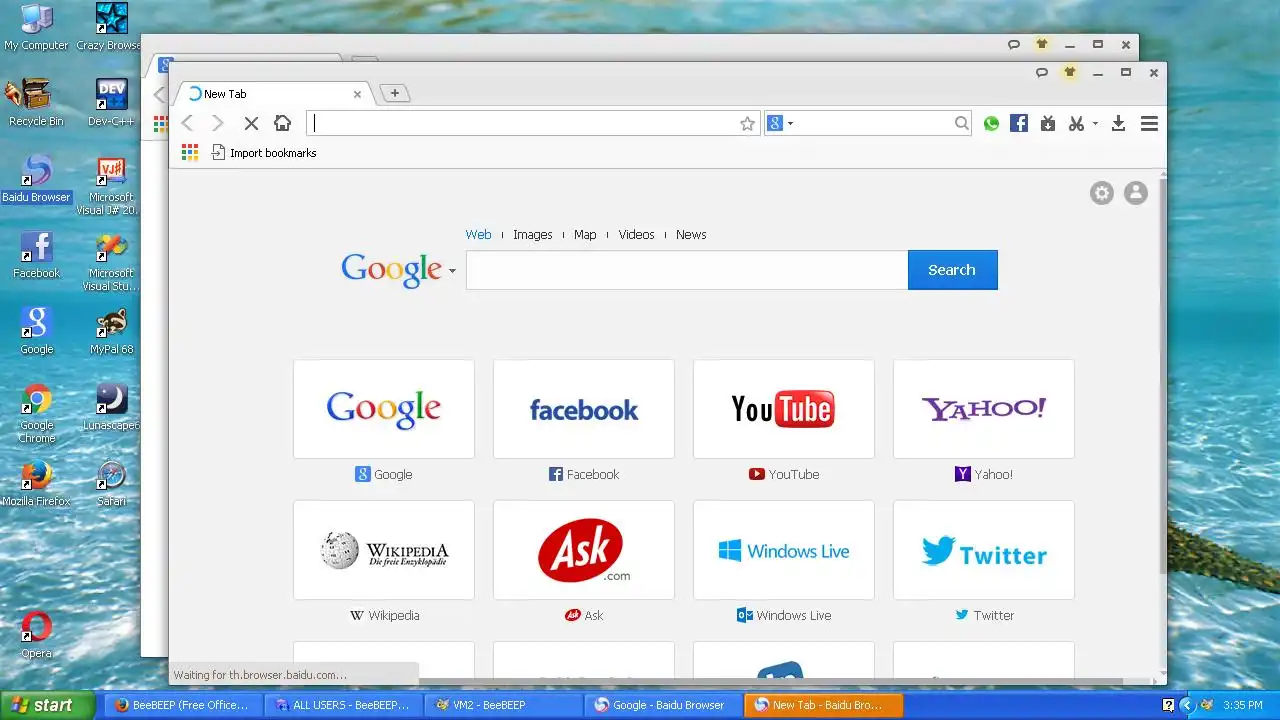Screen dimensions: 1280x720
Task: Expand the search engine dropdown in toolbar
Action: click(790, 124)
